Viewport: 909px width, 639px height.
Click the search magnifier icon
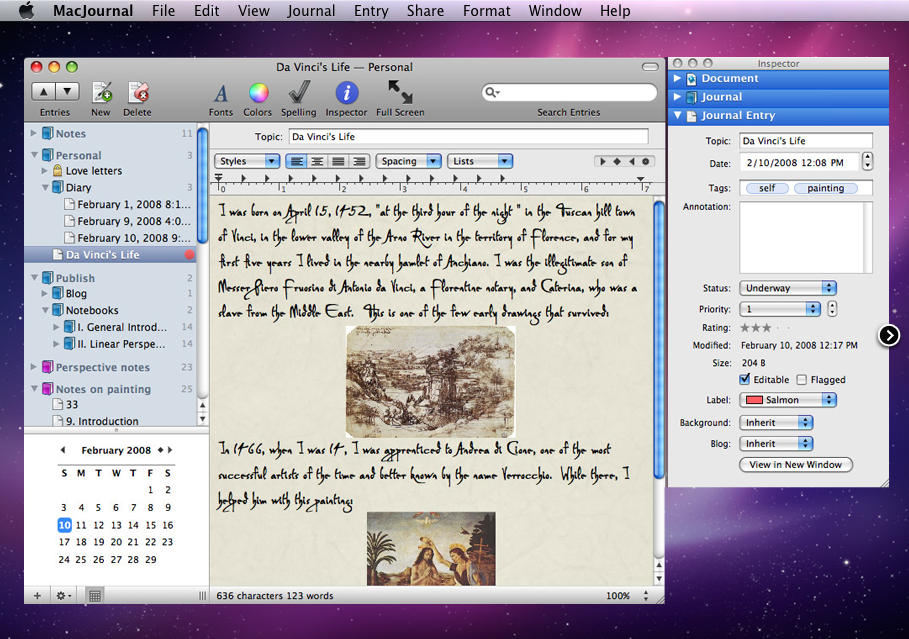(x=492, y=92)
